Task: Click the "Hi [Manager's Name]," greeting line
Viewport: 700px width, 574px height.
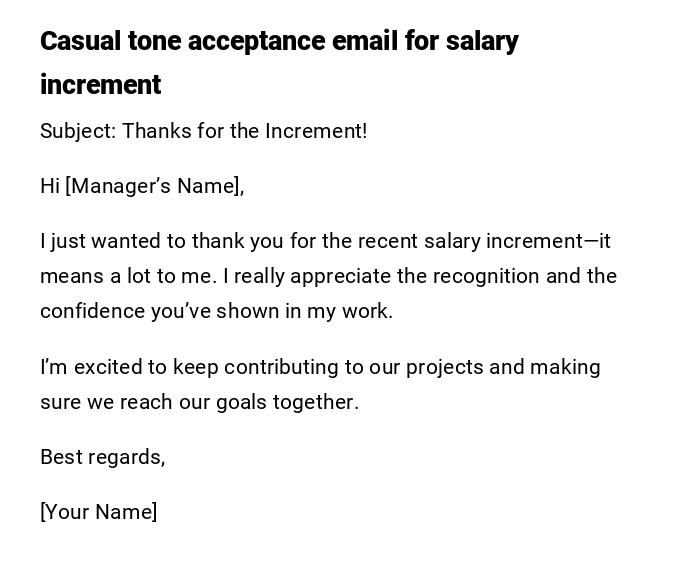Action: (142, 186)
